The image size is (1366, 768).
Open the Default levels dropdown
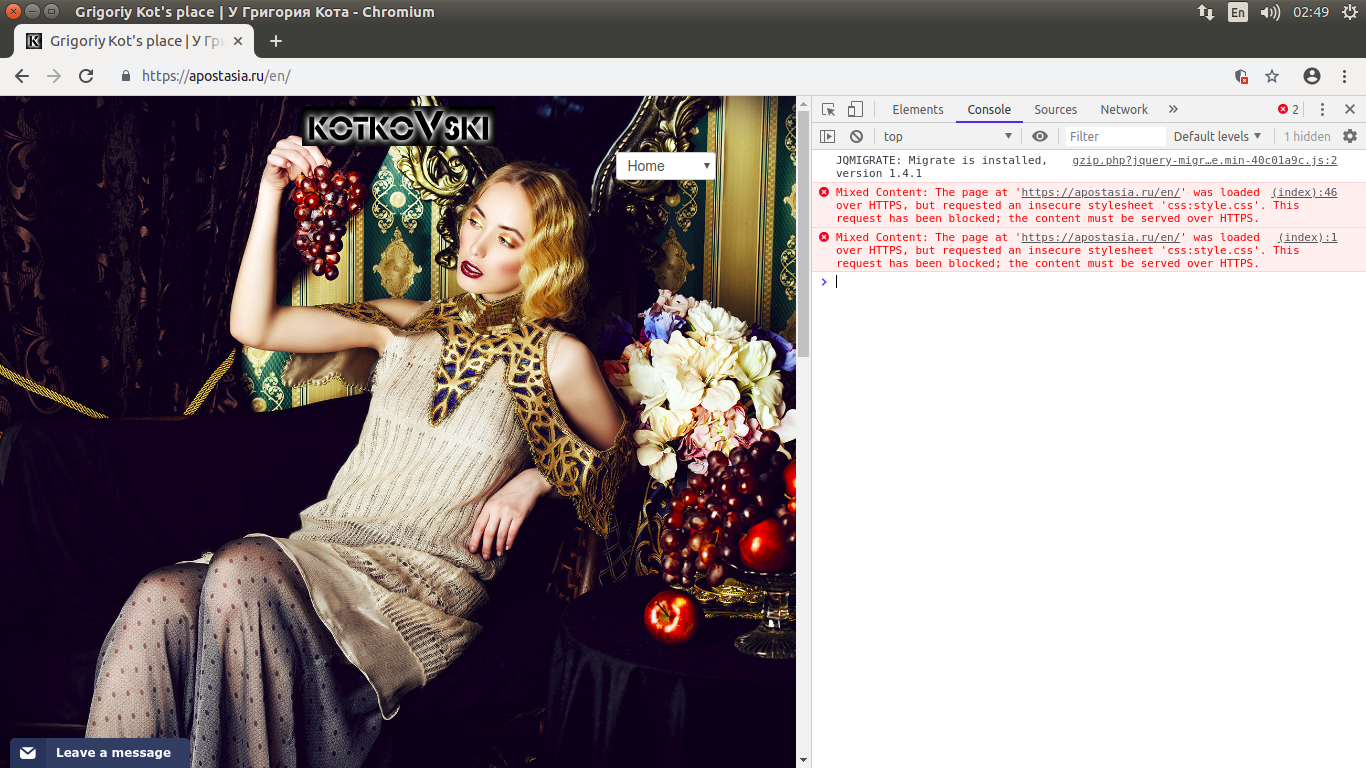1217,137
